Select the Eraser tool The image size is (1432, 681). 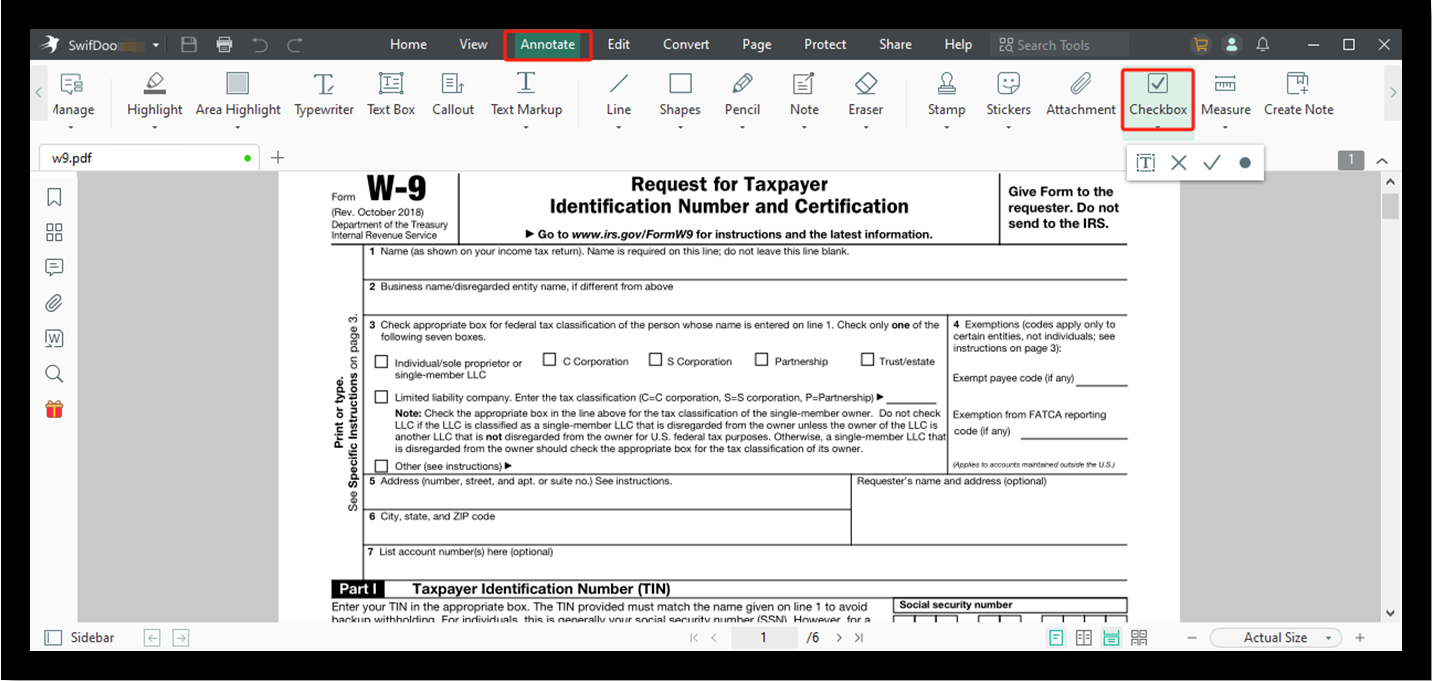(x=865, y=94)
